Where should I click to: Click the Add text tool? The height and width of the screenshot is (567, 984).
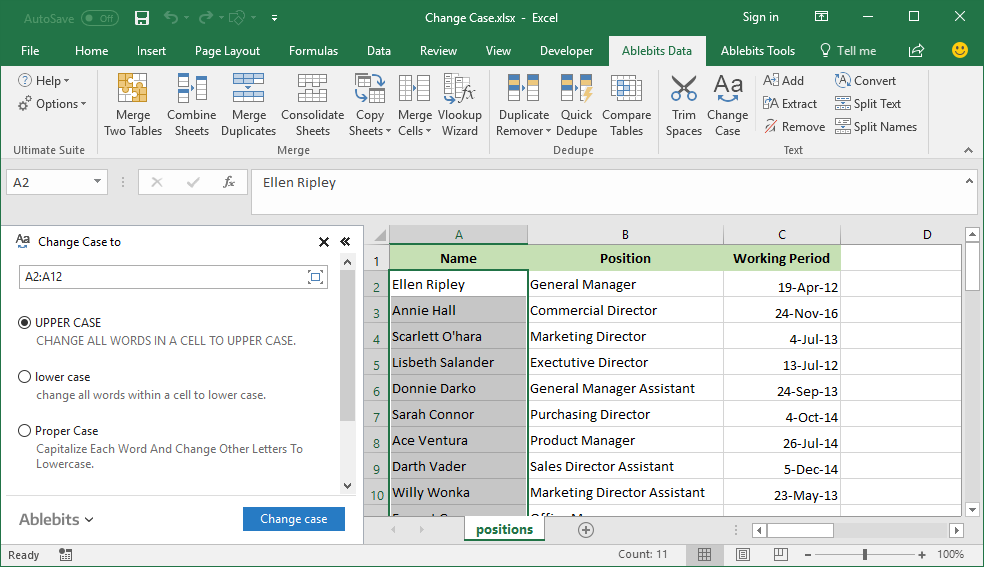[783, 80]
